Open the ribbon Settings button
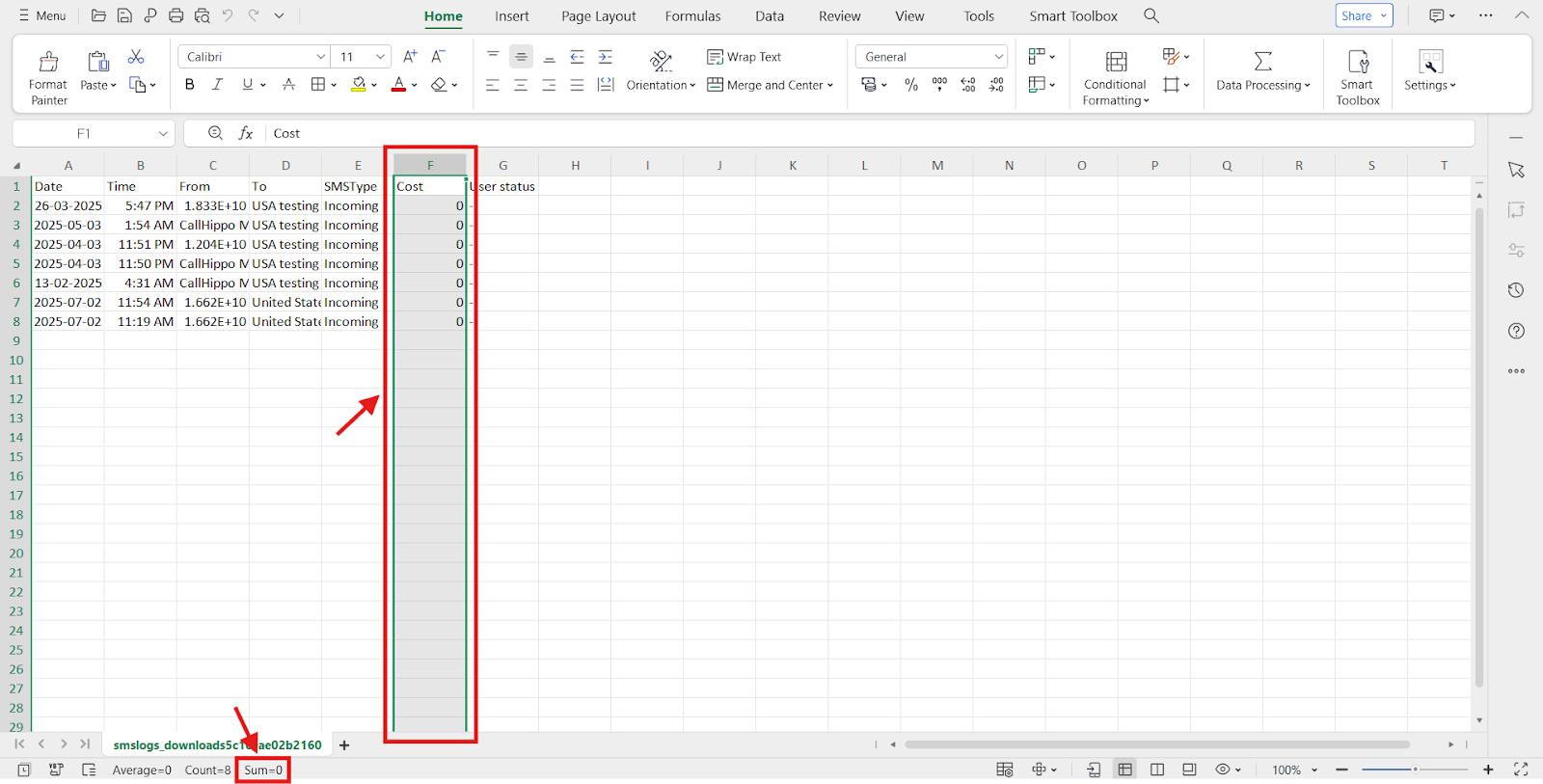The image size is (1543, 784). [1430, 71]
